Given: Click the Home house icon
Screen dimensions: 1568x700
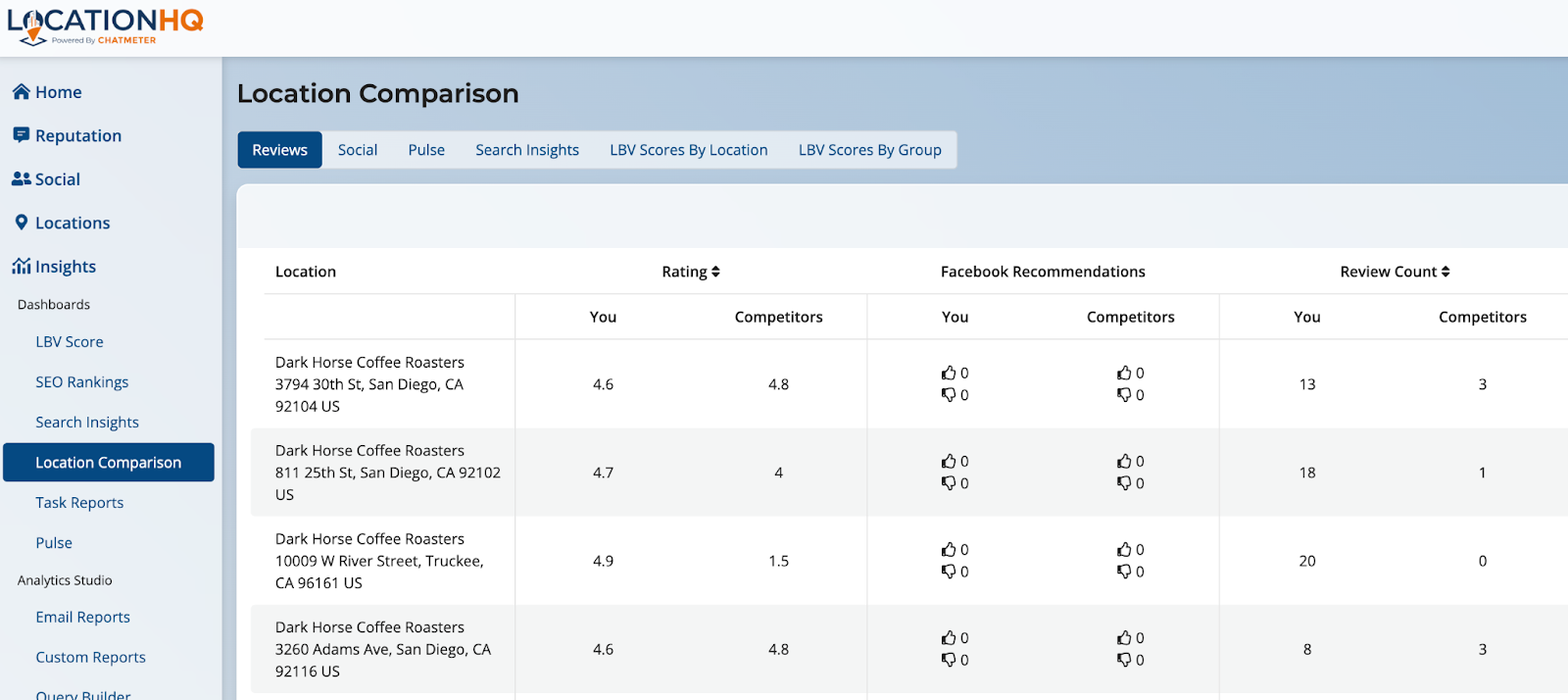Looking at the screenshot, I should (x=21, y=91).
